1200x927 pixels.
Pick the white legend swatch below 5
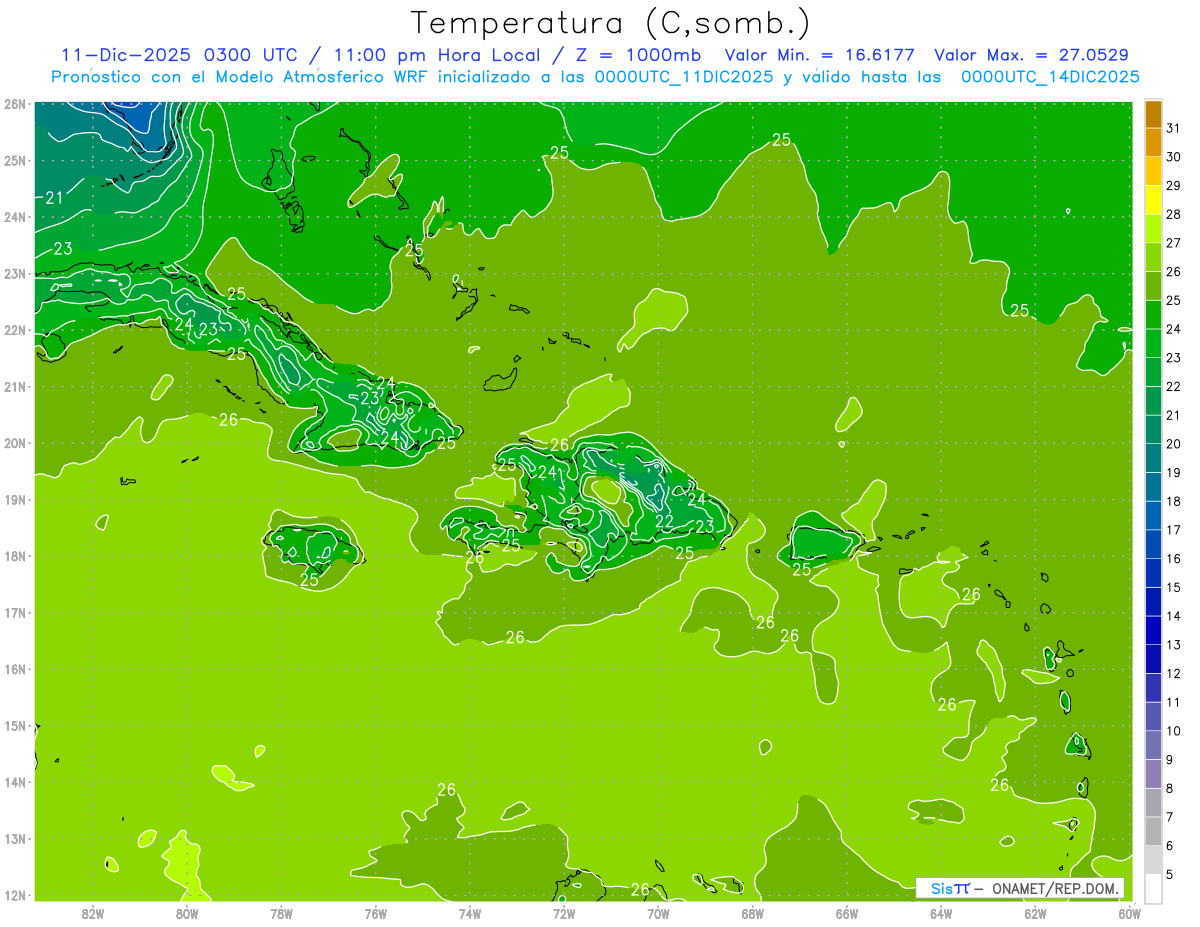click(1154, 888)
